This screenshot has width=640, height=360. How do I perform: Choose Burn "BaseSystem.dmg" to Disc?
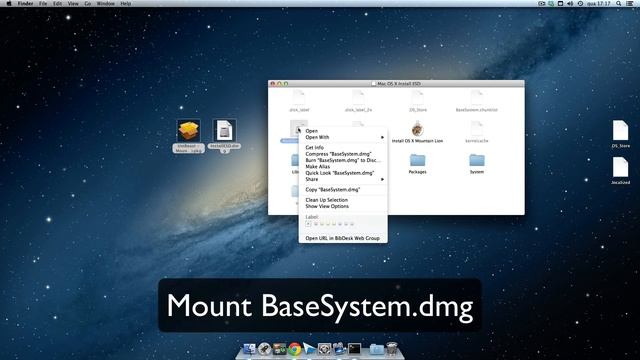tap(343, 160)
